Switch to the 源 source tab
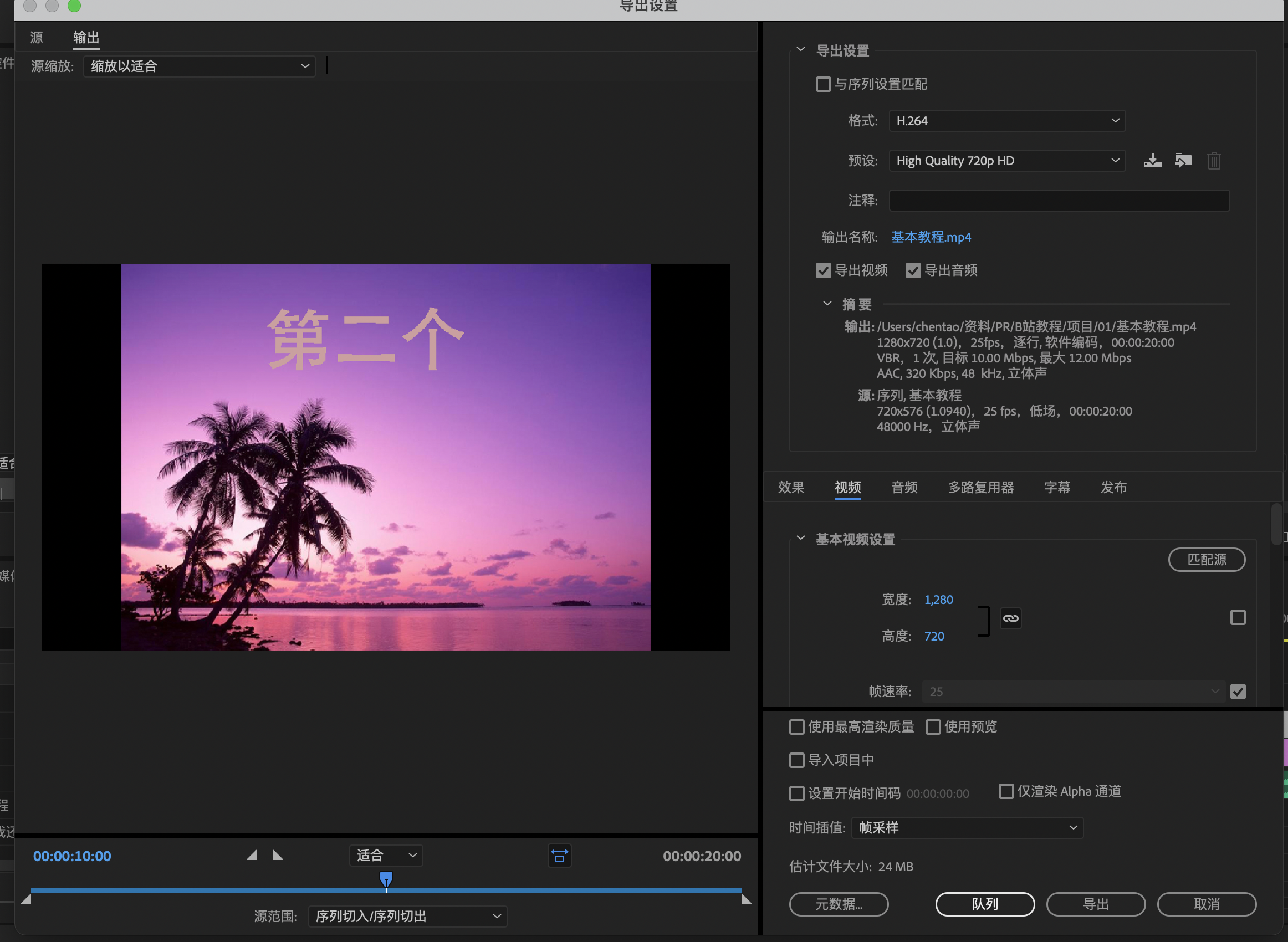This screenshot has height=942, width=1288. 37,38
